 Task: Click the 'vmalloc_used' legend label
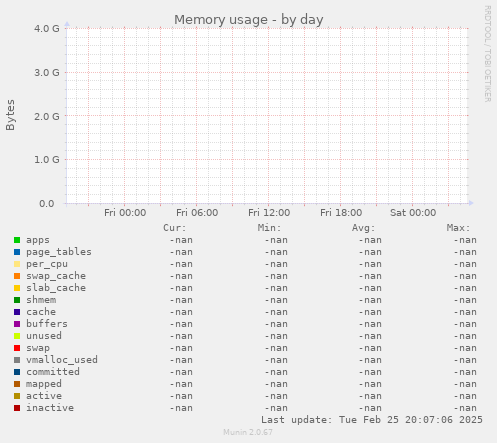coord(62,360)
